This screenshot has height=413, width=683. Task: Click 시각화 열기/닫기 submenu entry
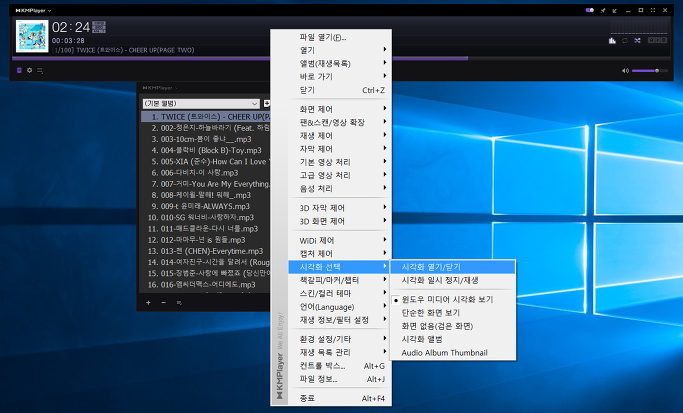pyautogui.click(x=453, y=267)
